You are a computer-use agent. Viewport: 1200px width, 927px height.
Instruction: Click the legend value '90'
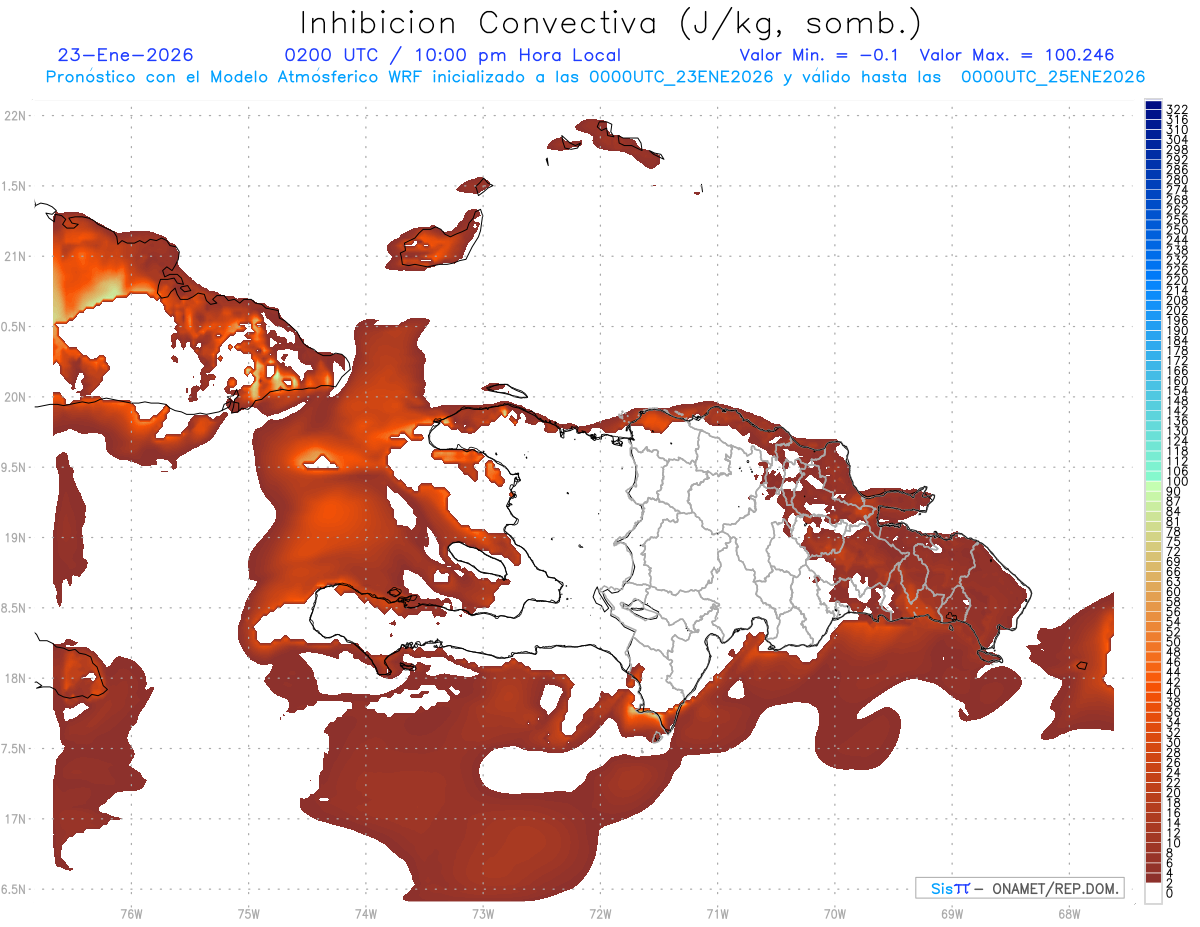pyautogui.click(x=1173, y=491)
